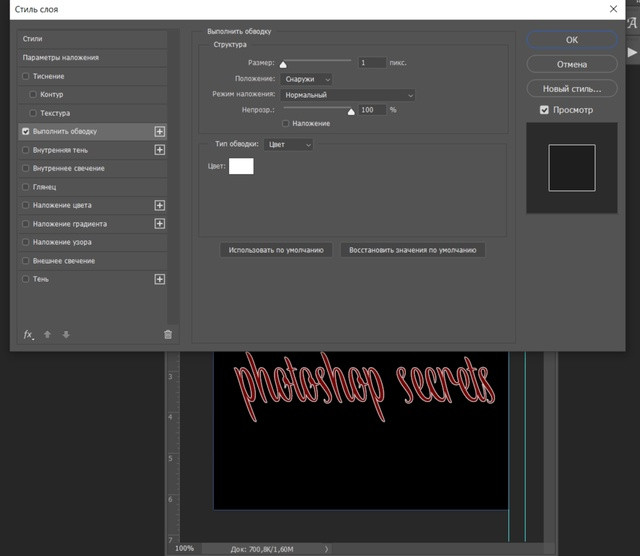The width and height of the screenshot is (640, 556).
Task: Select the Внешнее свечение effect row
Action: (x=93, y=260)
